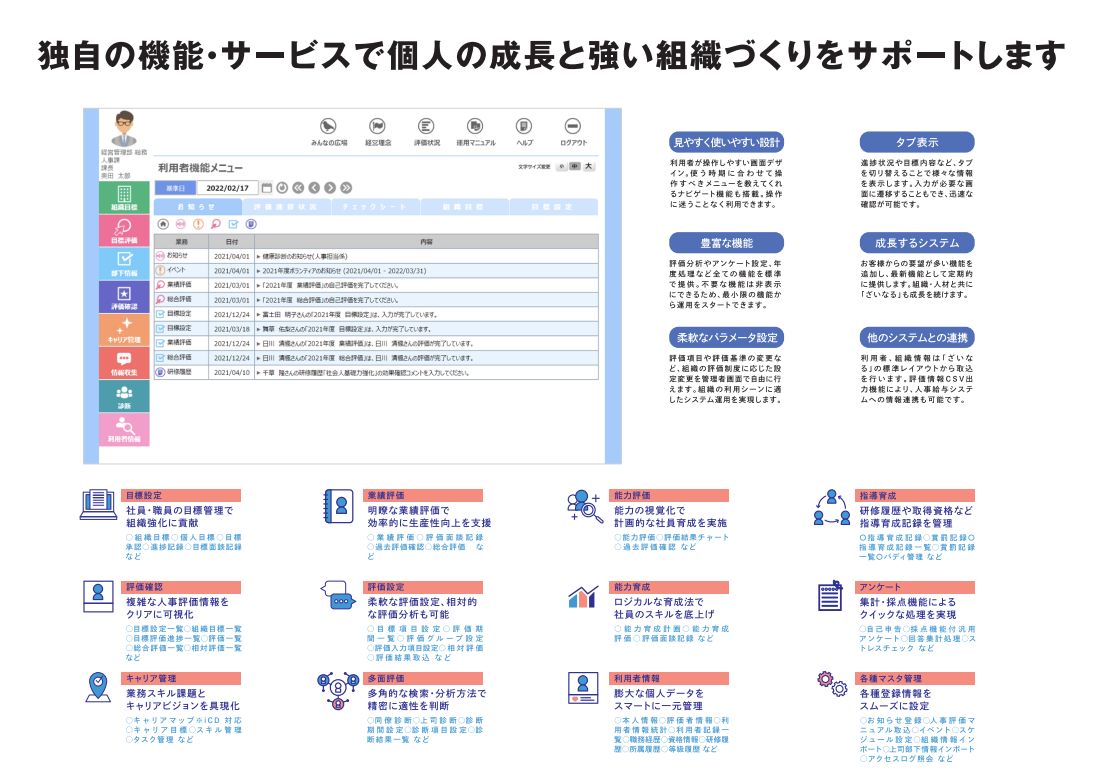Screen dimensions: 1106x774
Task: Click the ヘルプ help icon
Action: tap(524, 127)
